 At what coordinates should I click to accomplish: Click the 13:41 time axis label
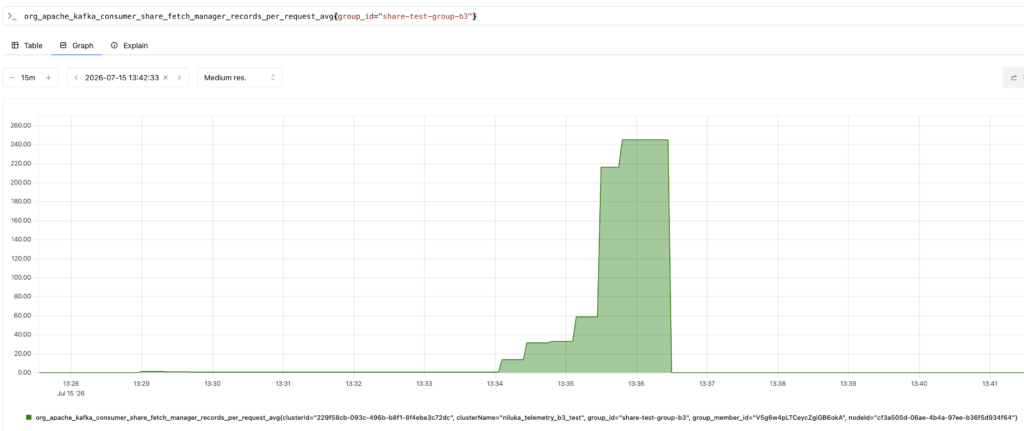coord(990,383)
